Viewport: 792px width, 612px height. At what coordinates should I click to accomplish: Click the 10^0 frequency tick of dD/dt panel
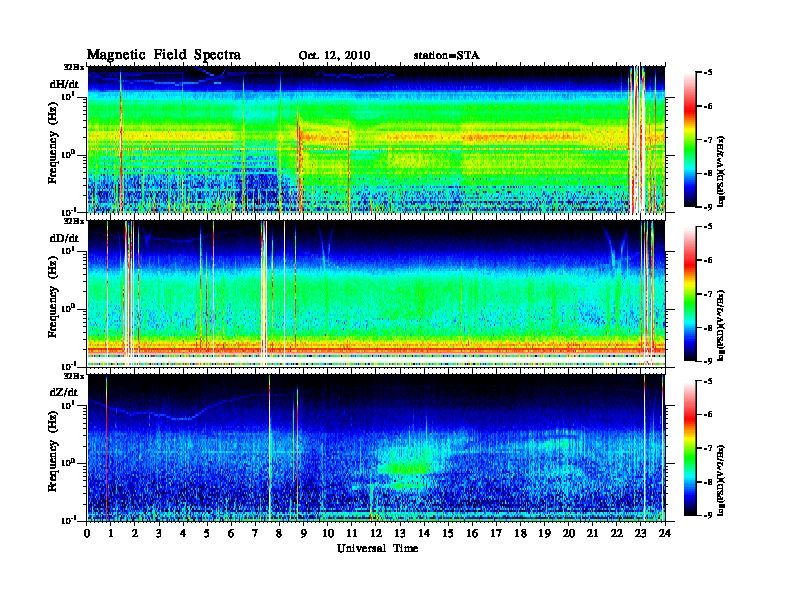(x=69, y=308)
